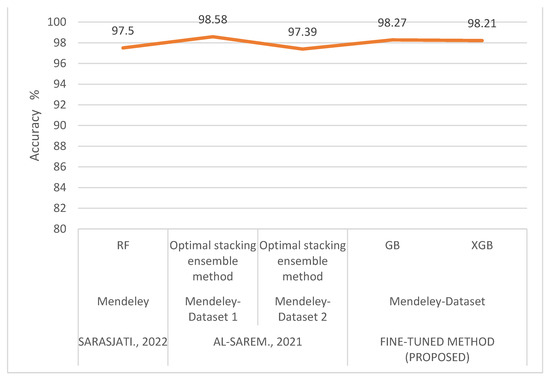The image size is (550, 379).
Task: Select the 80 y-axis tick label
Action: point(60,229)
